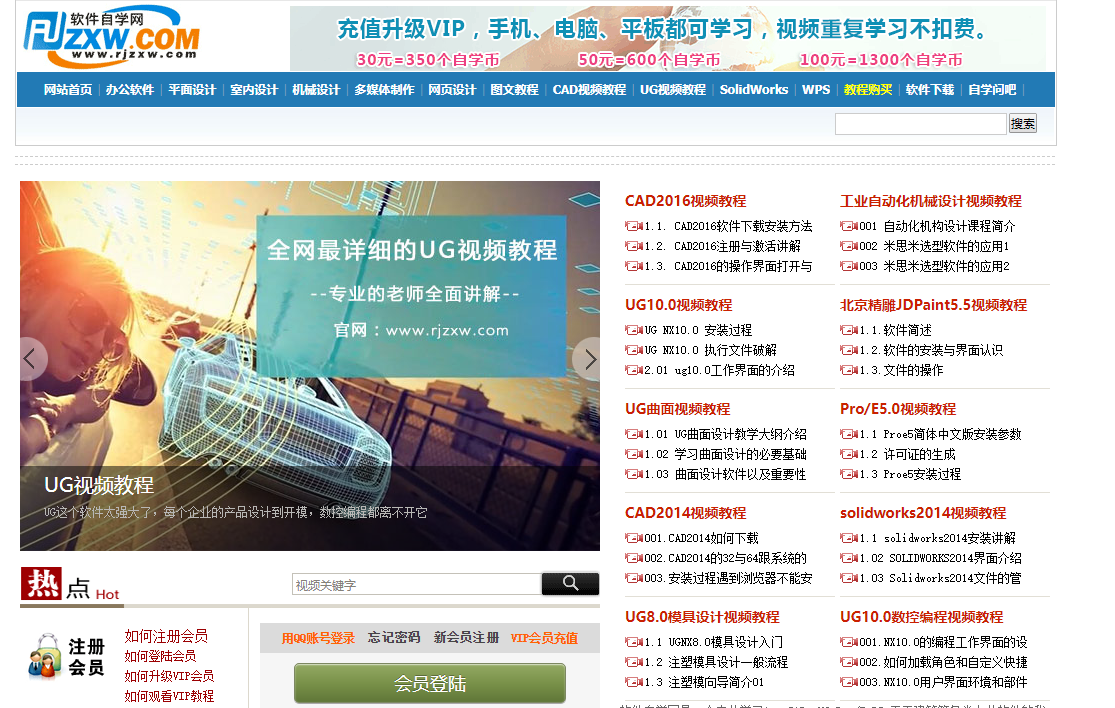Screen dimensions: 1115x708
Task: Open UG10.0数控编程视频教程 heading
Action: pyautogui.click(x=922, y=617)
